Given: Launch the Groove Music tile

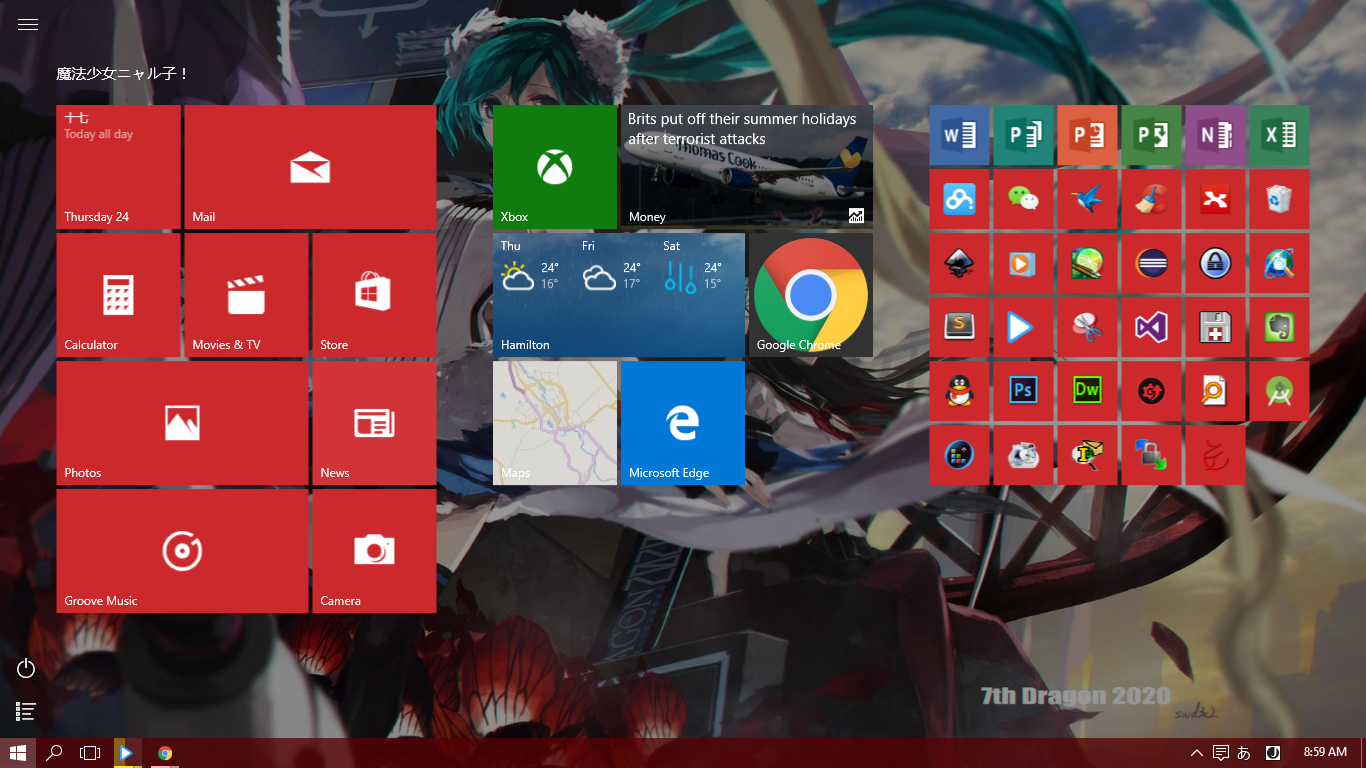Looking at the screenshot, I should pyautogui.click(x=182, y=551).
